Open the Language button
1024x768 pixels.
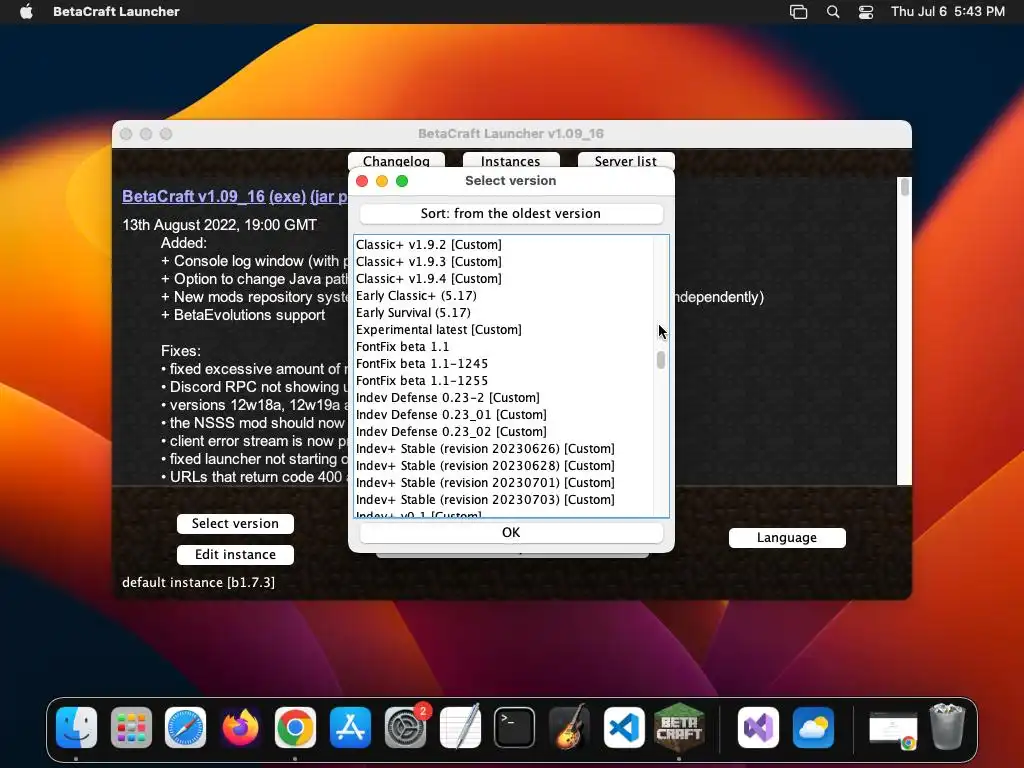[x=787, y=537]
